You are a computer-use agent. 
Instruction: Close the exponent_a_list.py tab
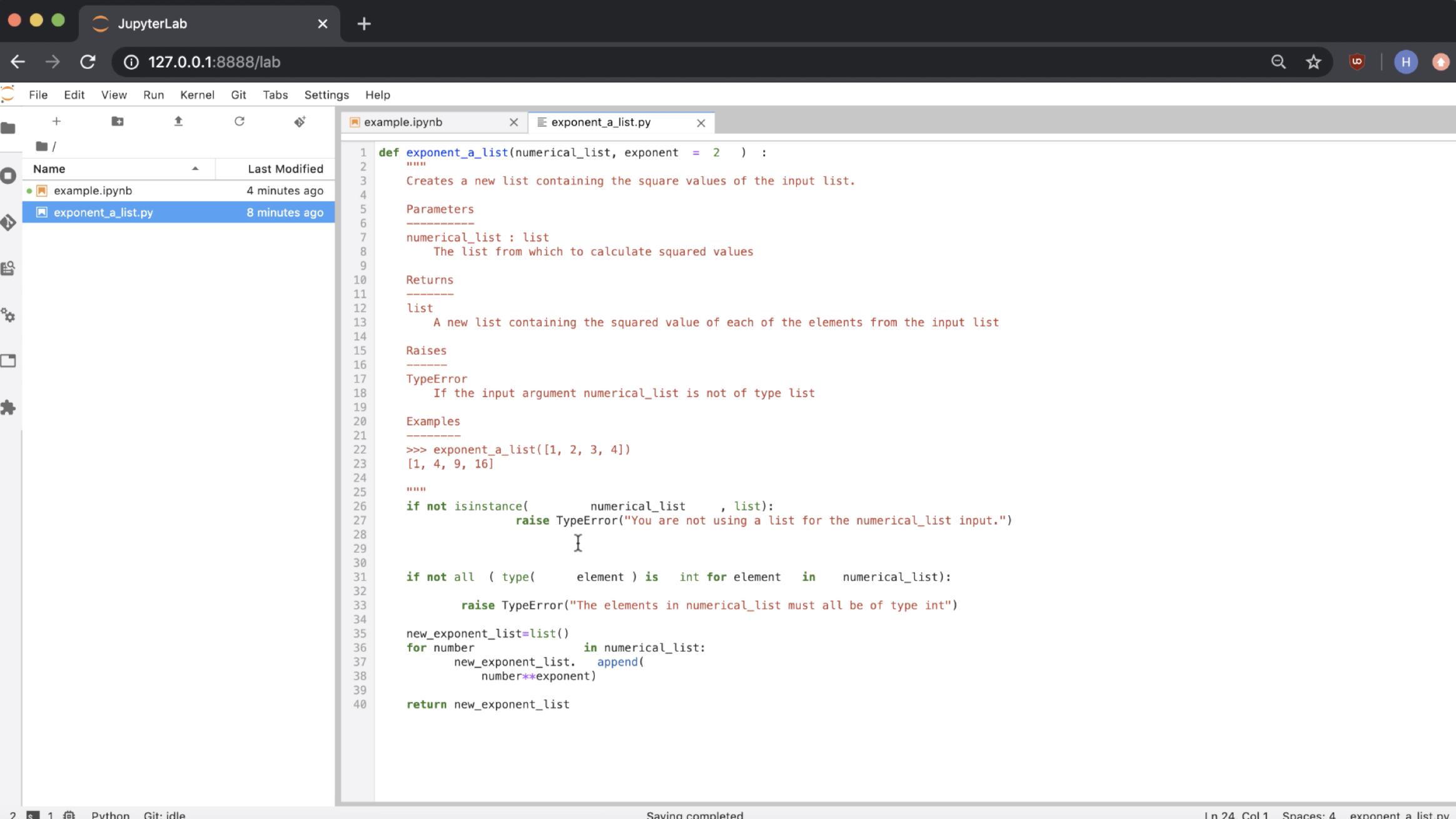coord(701,123)
